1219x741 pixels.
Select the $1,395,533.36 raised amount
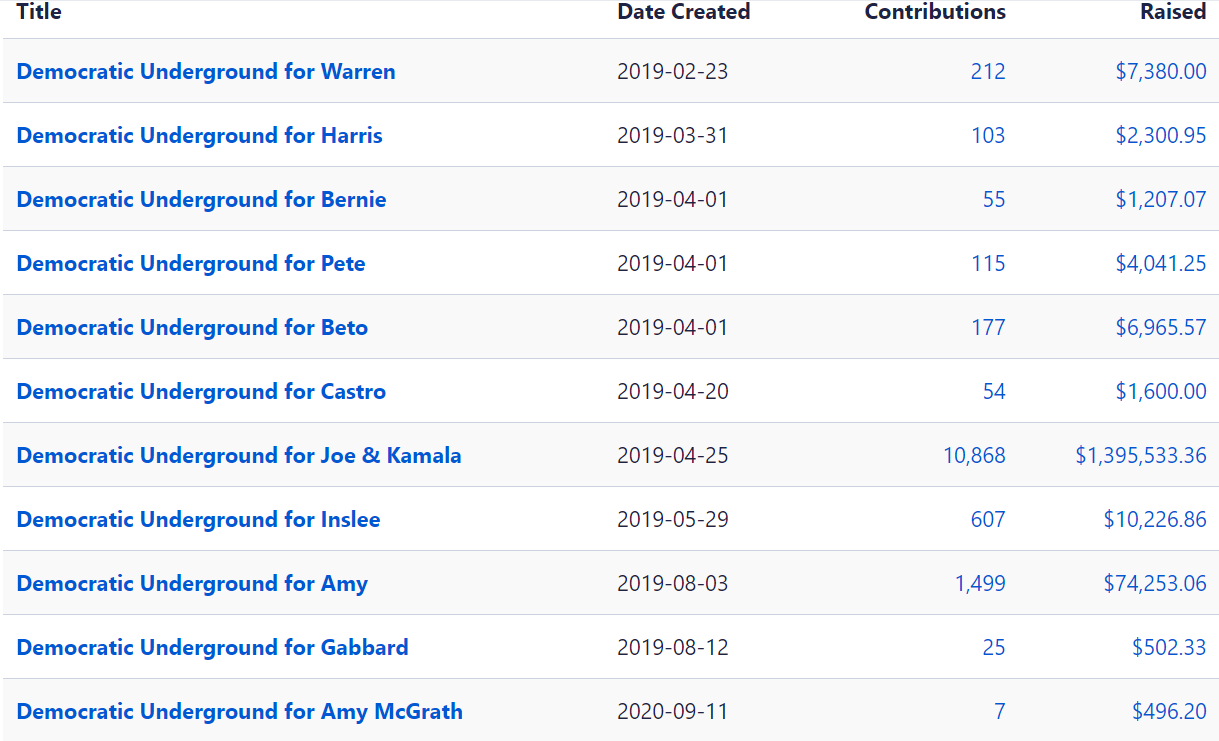pyautogui.click(x=1140, y=456)
